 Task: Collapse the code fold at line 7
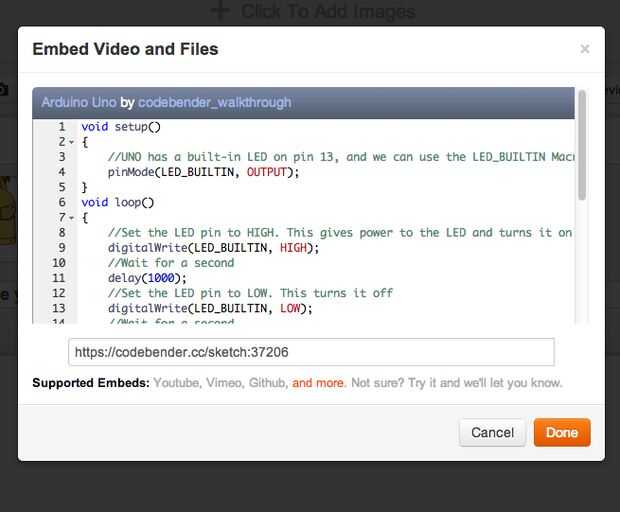(x=72, y=217)
